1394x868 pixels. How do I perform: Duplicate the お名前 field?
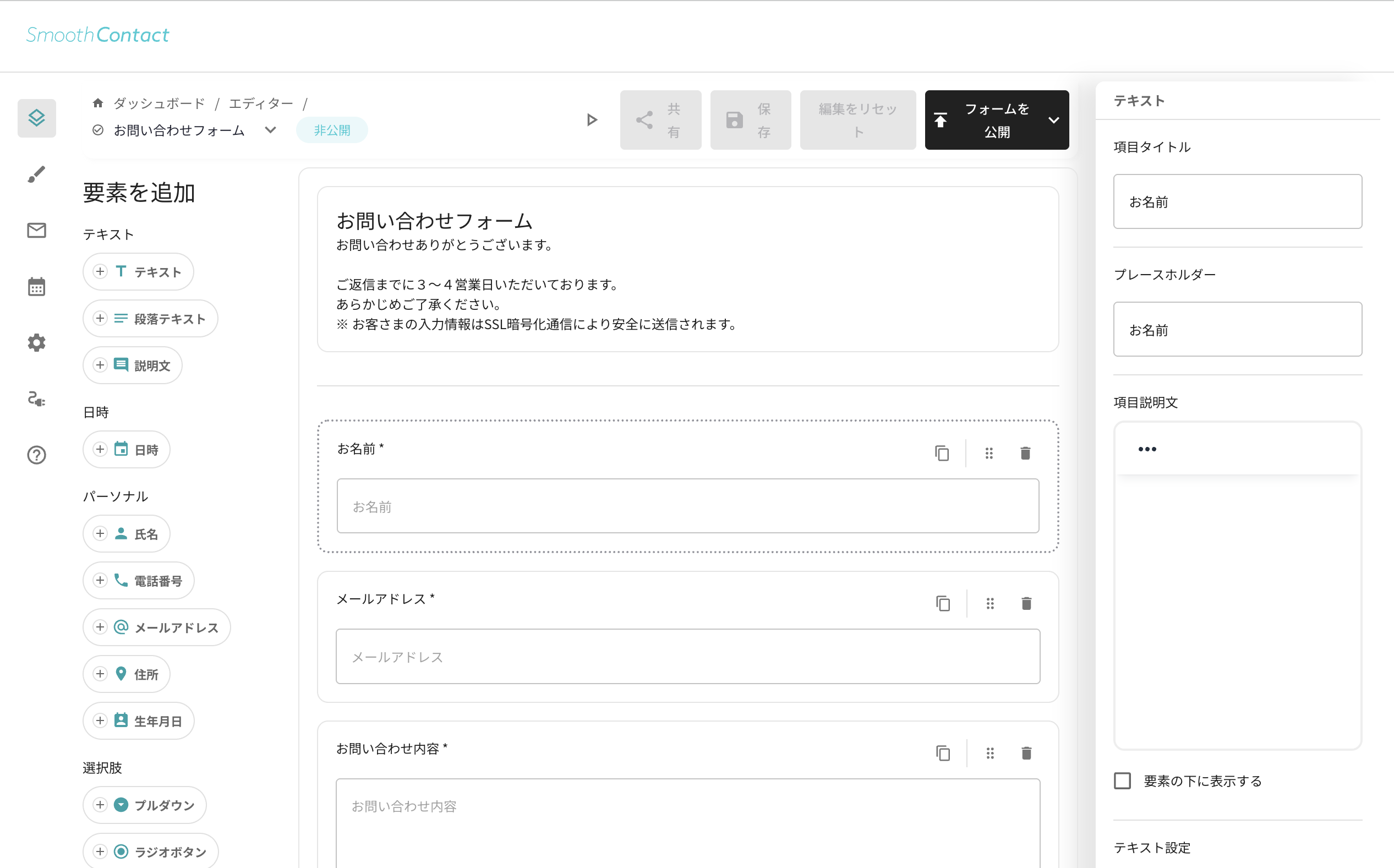[x=942, y=454]
